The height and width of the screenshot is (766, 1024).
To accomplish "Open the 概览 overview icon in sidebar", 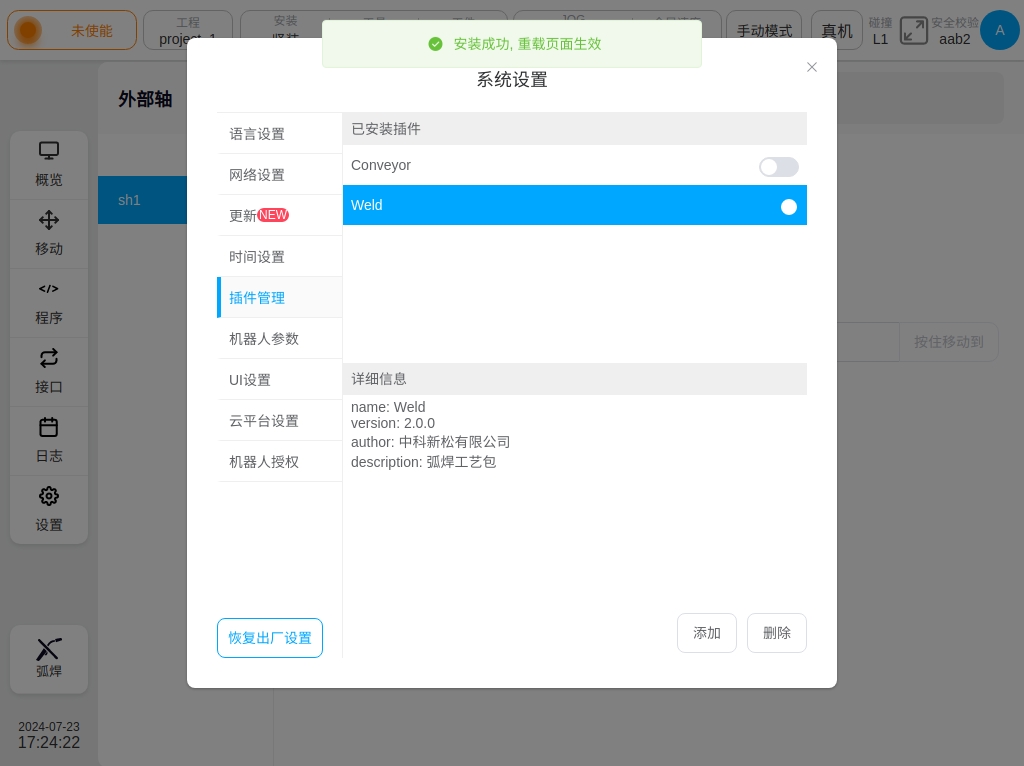I will tap(49, 151).
